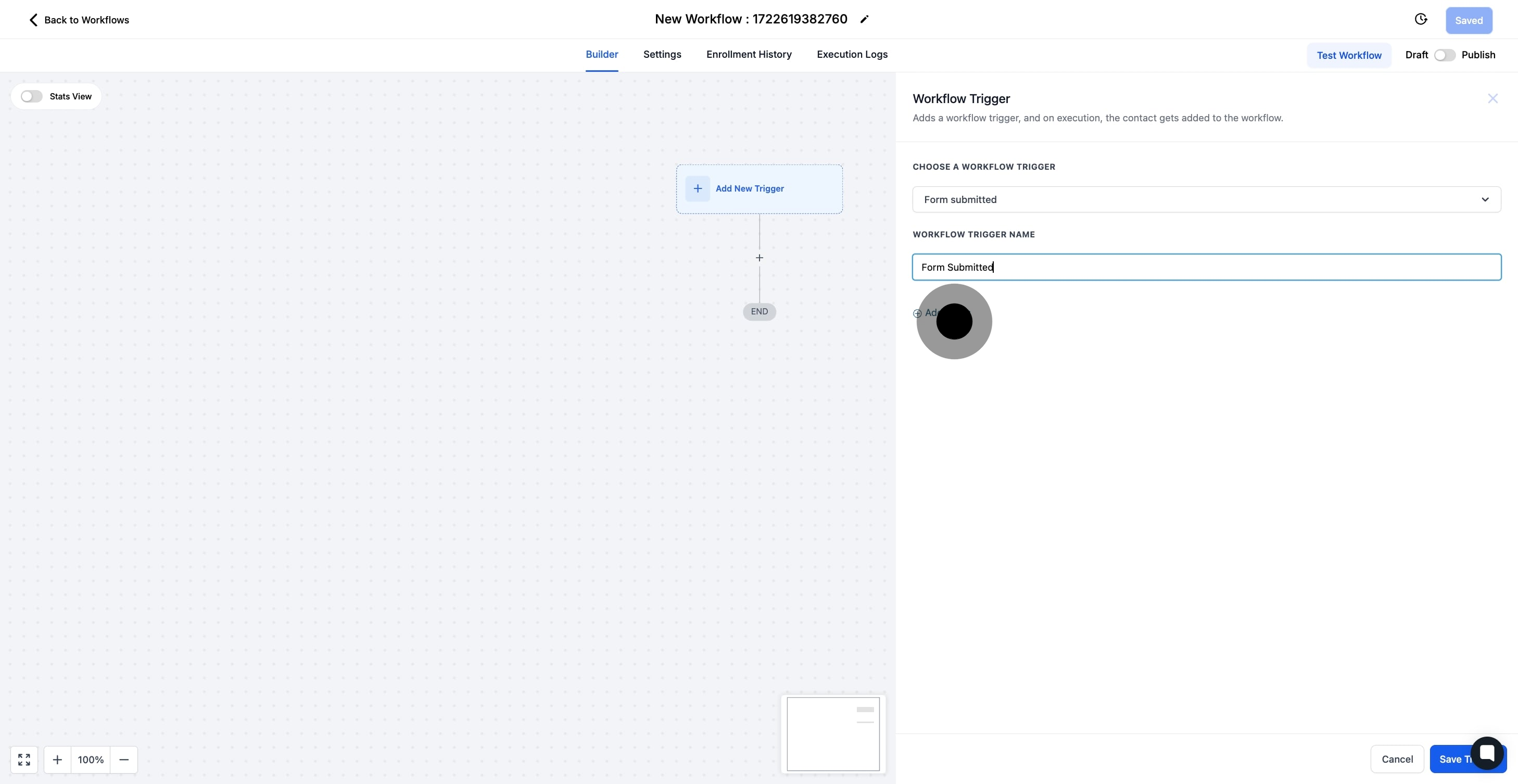Close the Workflow Trigger panel

1492,98
